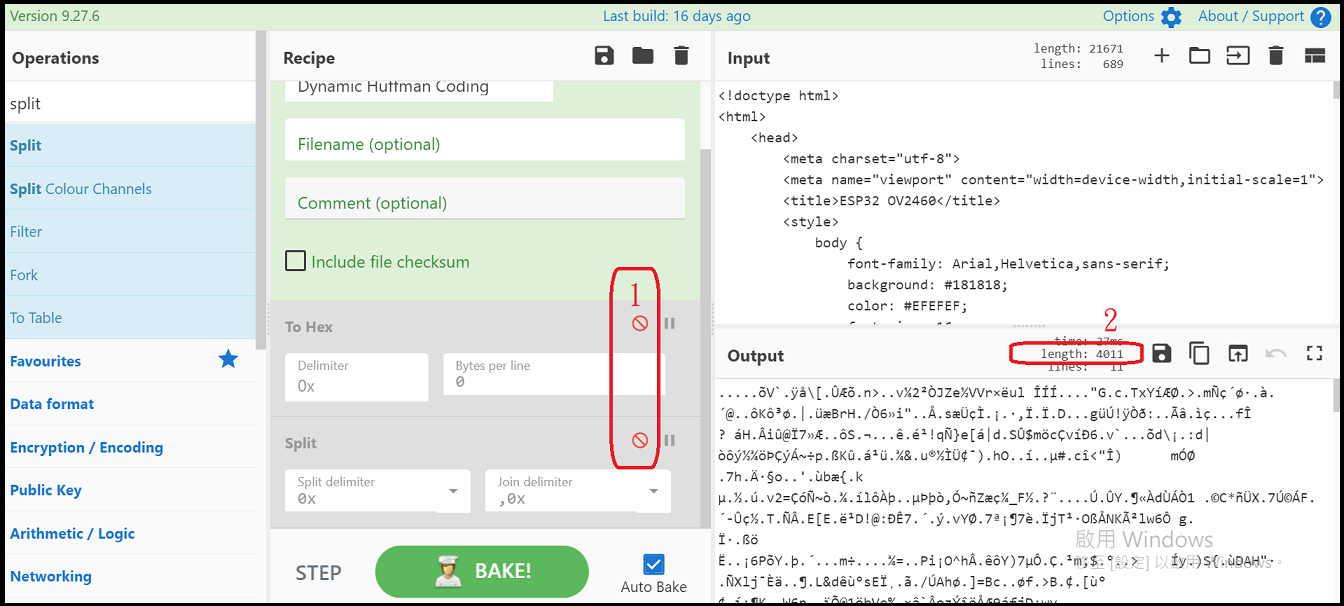Click the operations search box
Screen dimensions: 1344x606
(x=130, y=103)
